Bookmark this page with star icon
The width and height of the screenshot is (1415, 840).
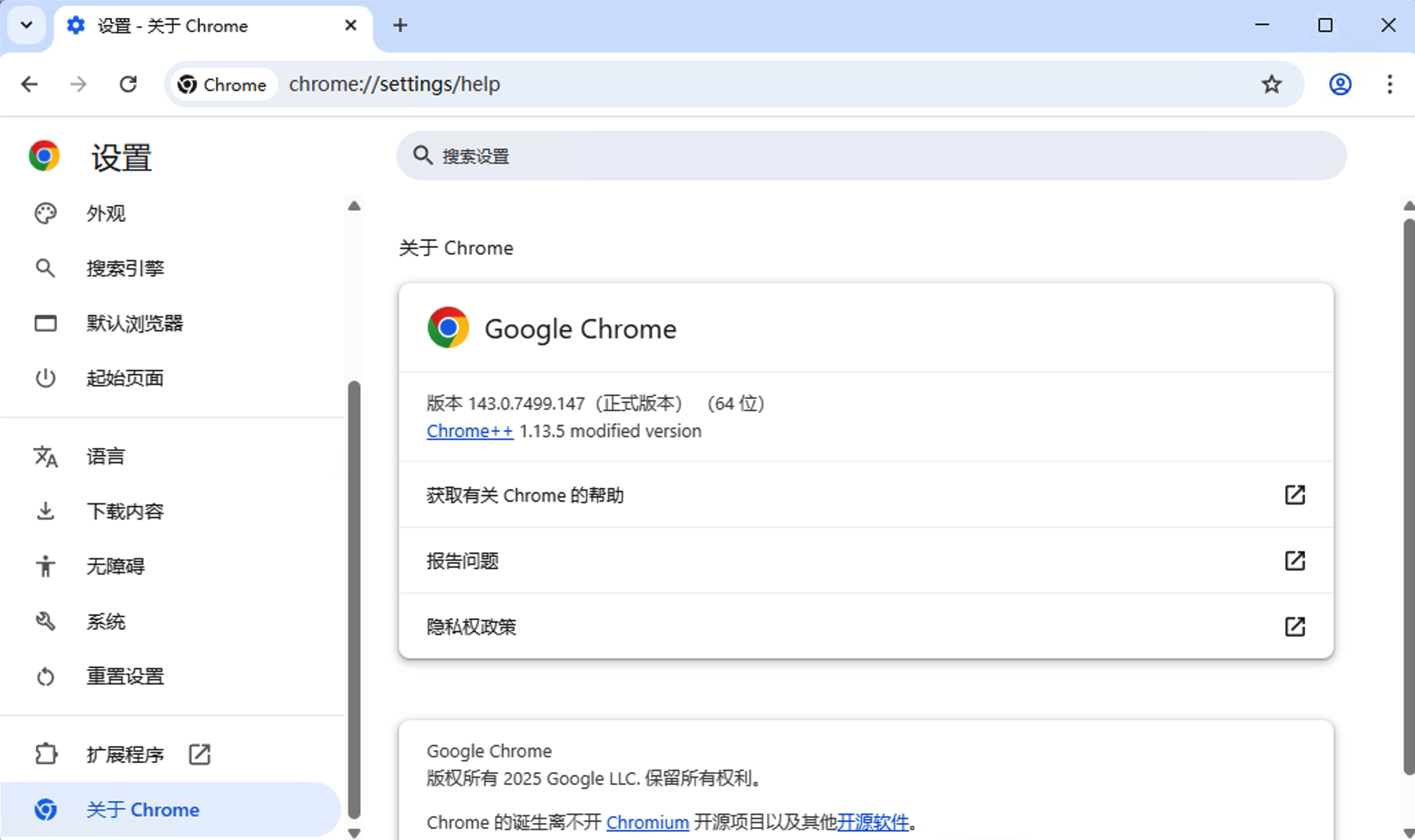1271,85
